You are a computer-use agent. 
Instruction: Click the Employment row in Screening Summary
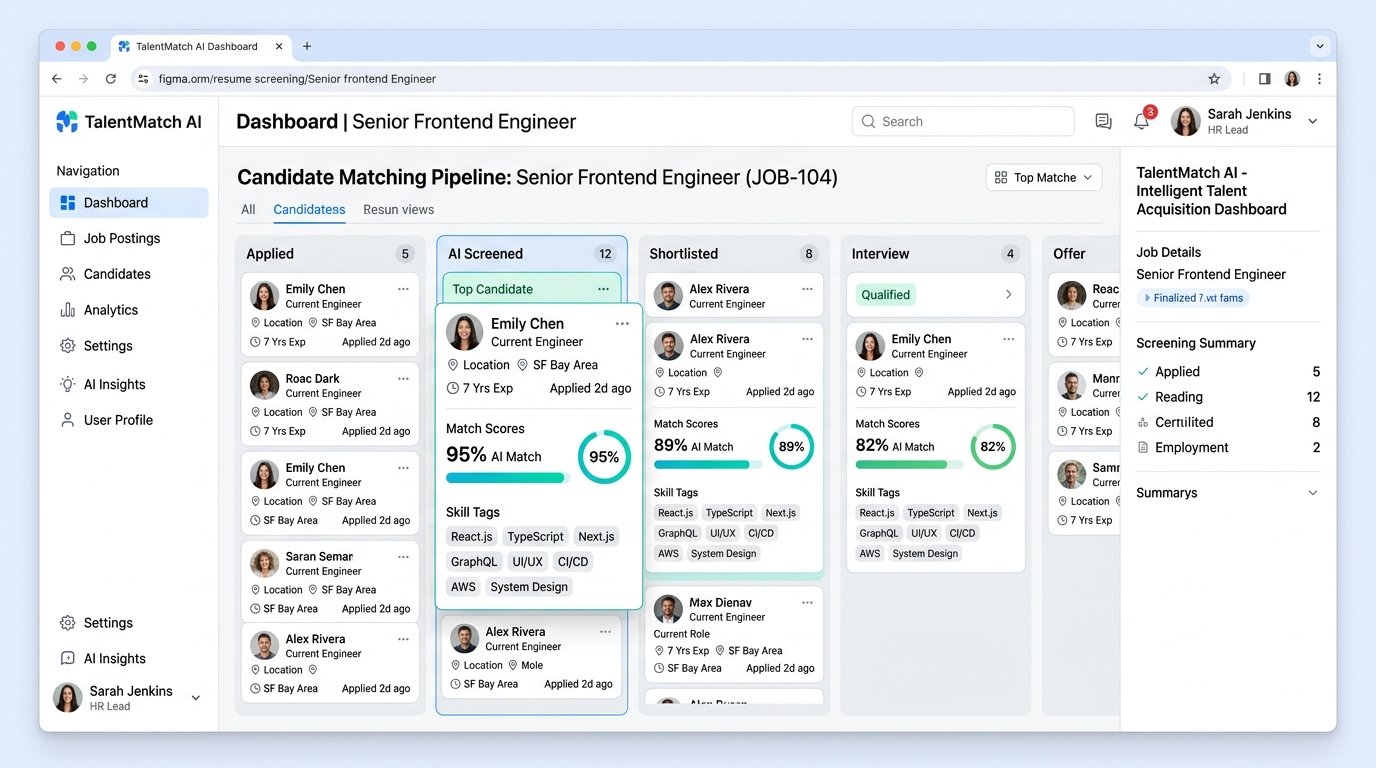click(x=1228, y=448)
